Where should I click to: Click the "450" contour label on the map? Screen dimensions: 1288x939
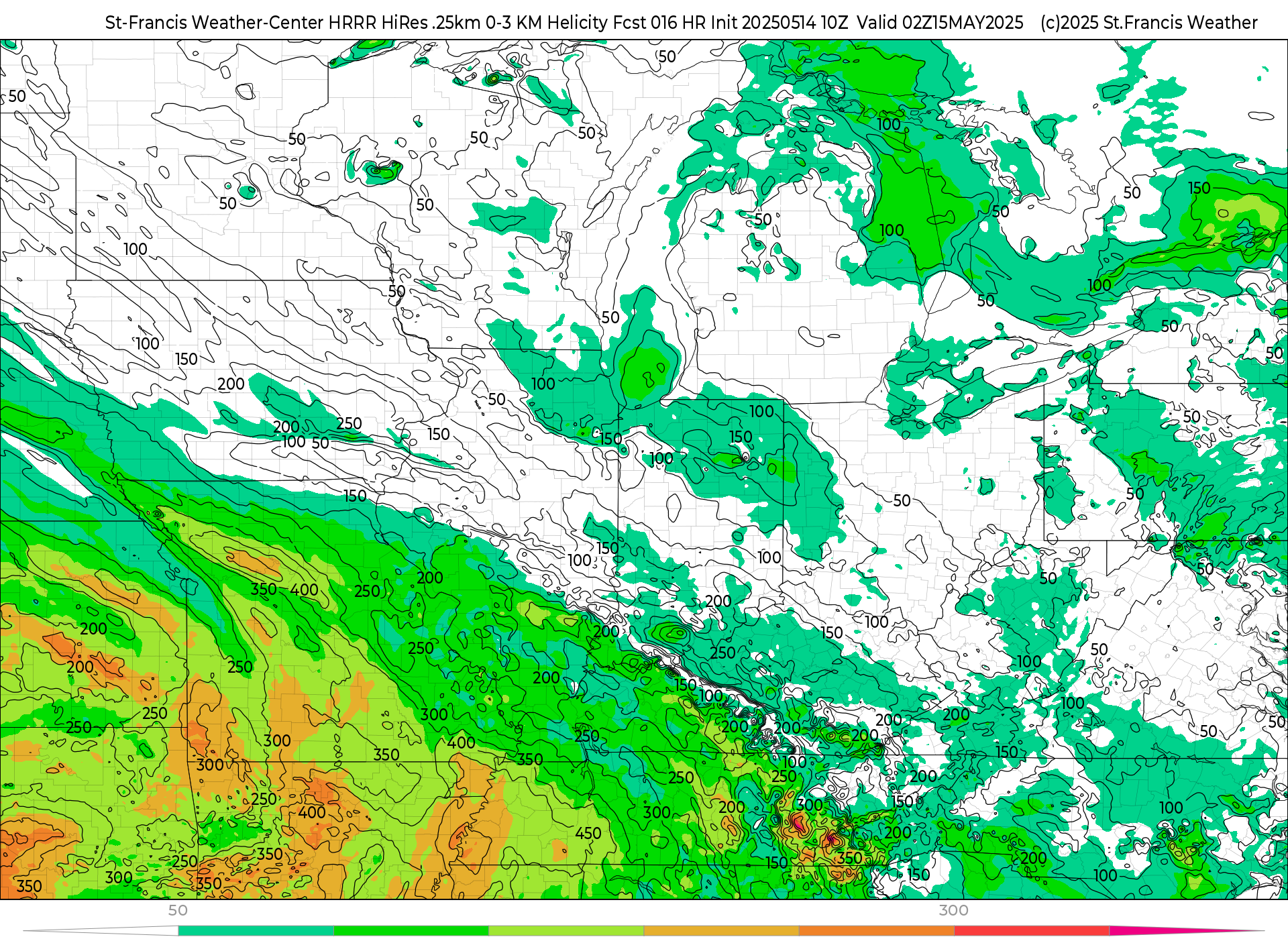point(588,834)
